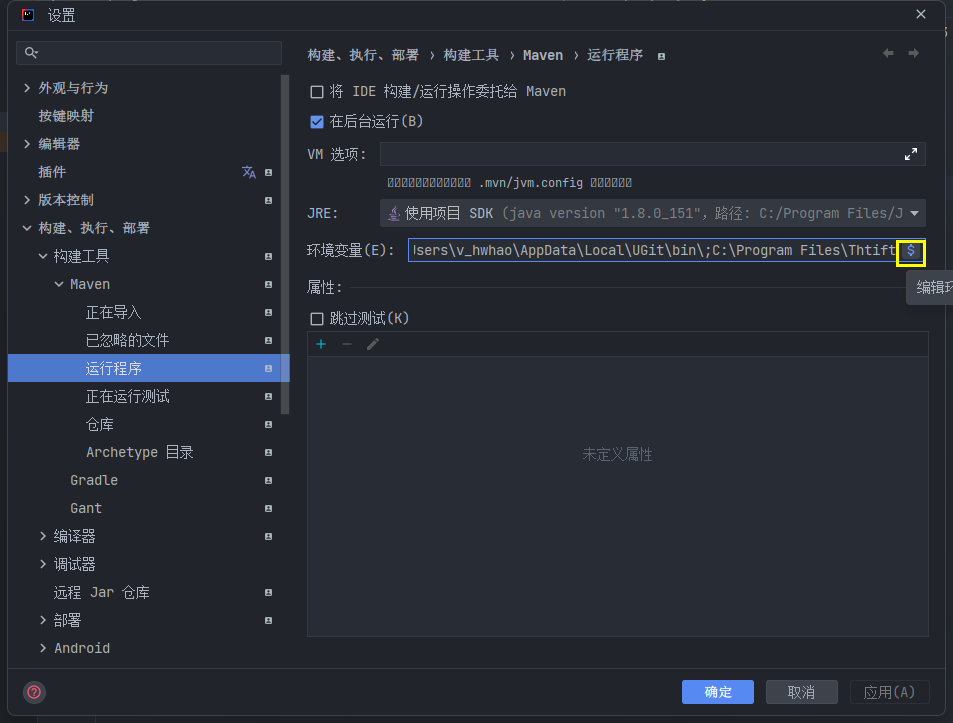953x723 pixels.
Task: Click the 环境变量 input field
Action: click(652, 251)
